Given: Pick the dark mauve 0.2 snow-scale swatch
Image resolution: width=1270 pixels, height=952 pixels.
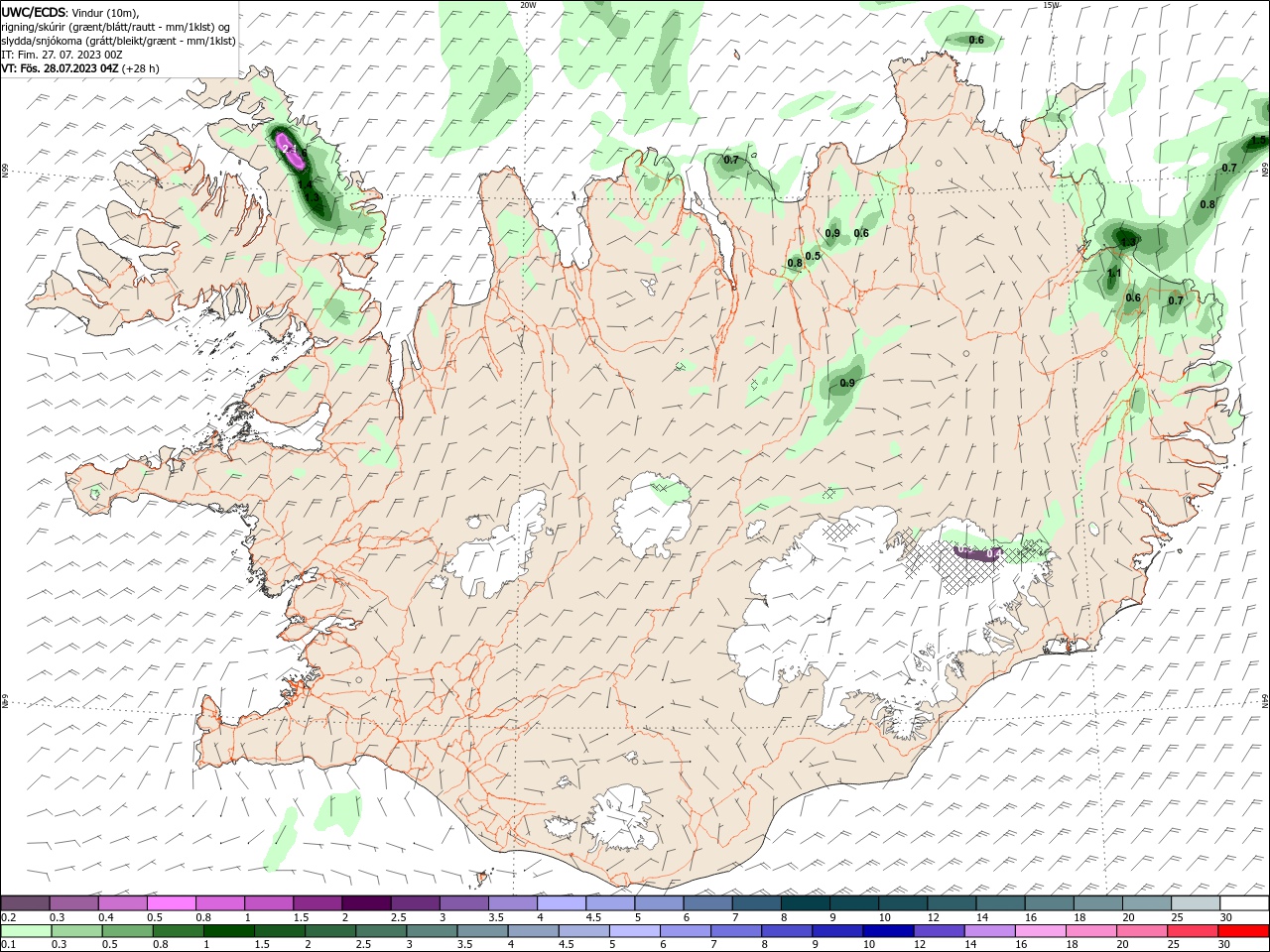Looking at the screenshot, I should click(25, 903).
